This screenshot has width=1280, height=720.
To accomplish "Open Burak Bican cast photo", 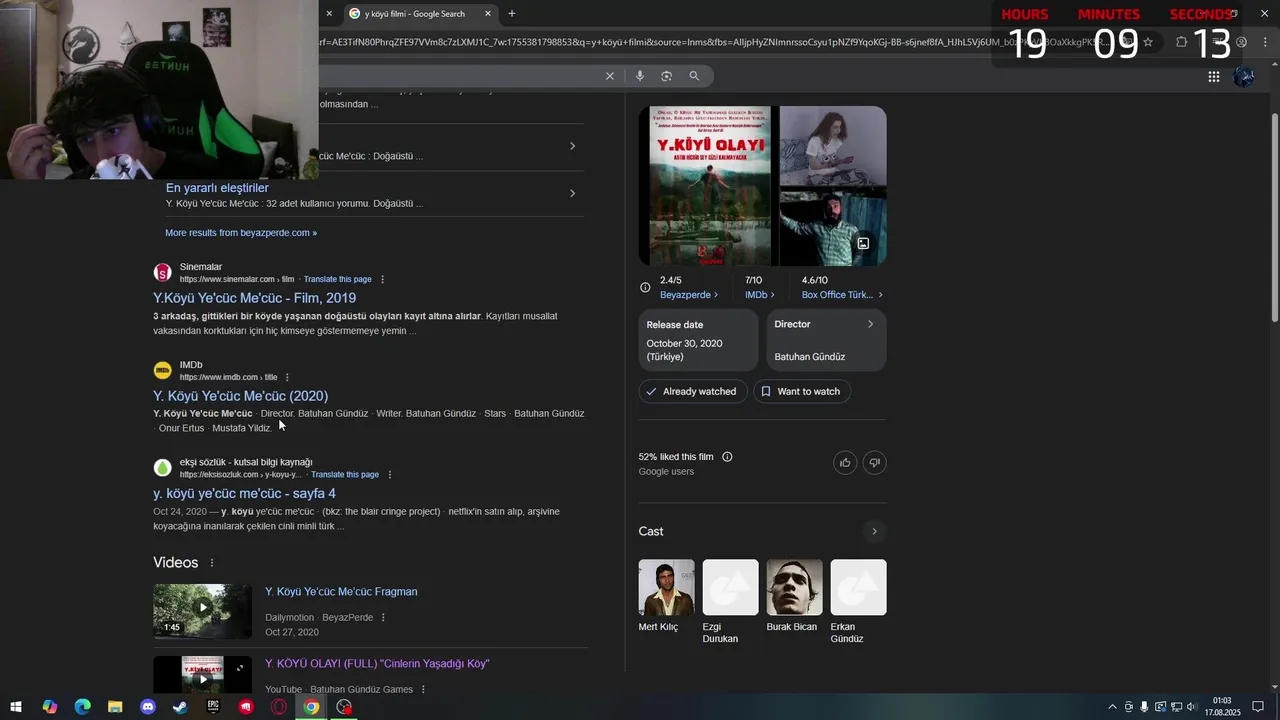I will click(x=794, y=587).
